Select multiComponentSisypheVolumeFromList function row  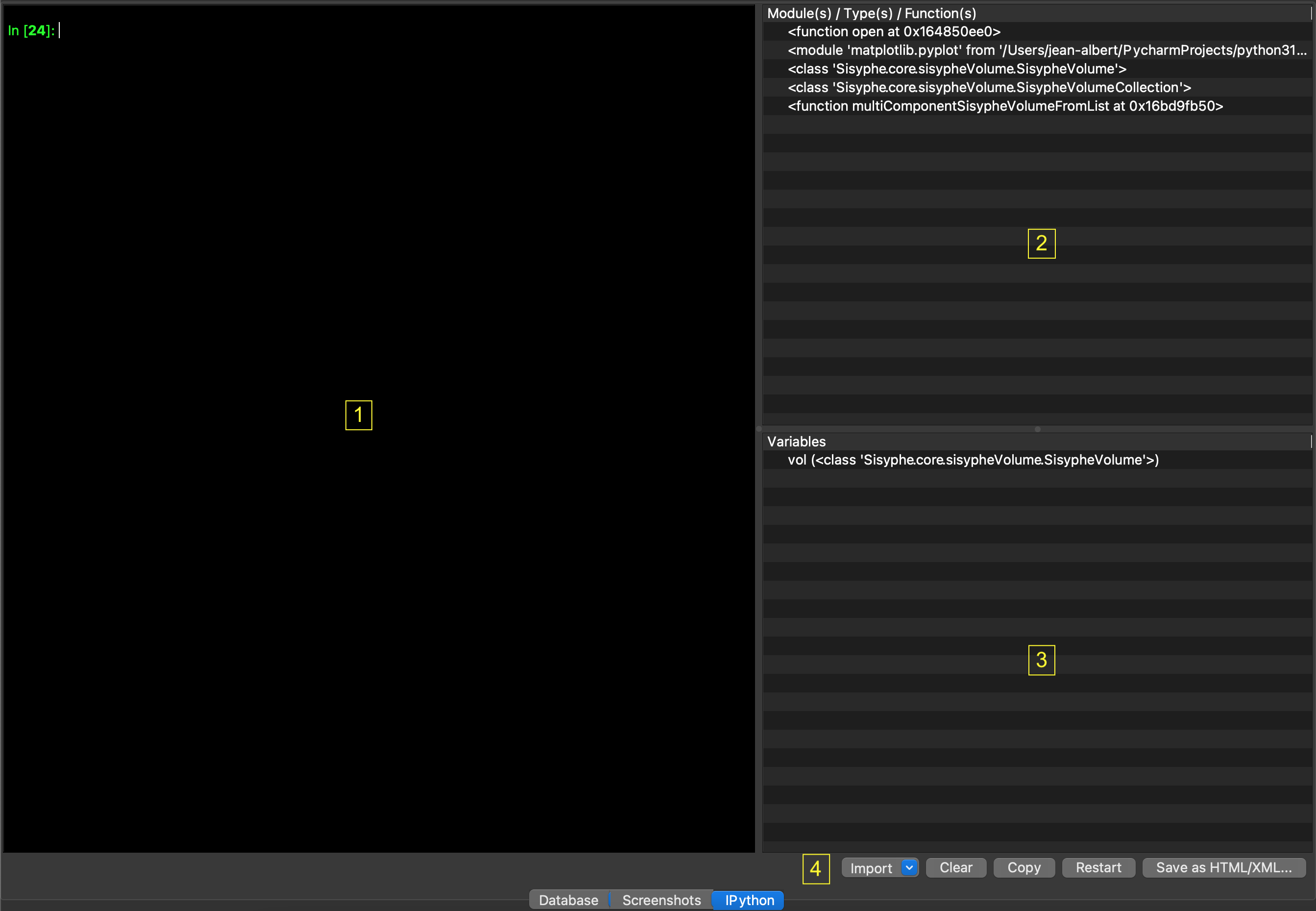pyautogui.click(x=1037, y=105)
